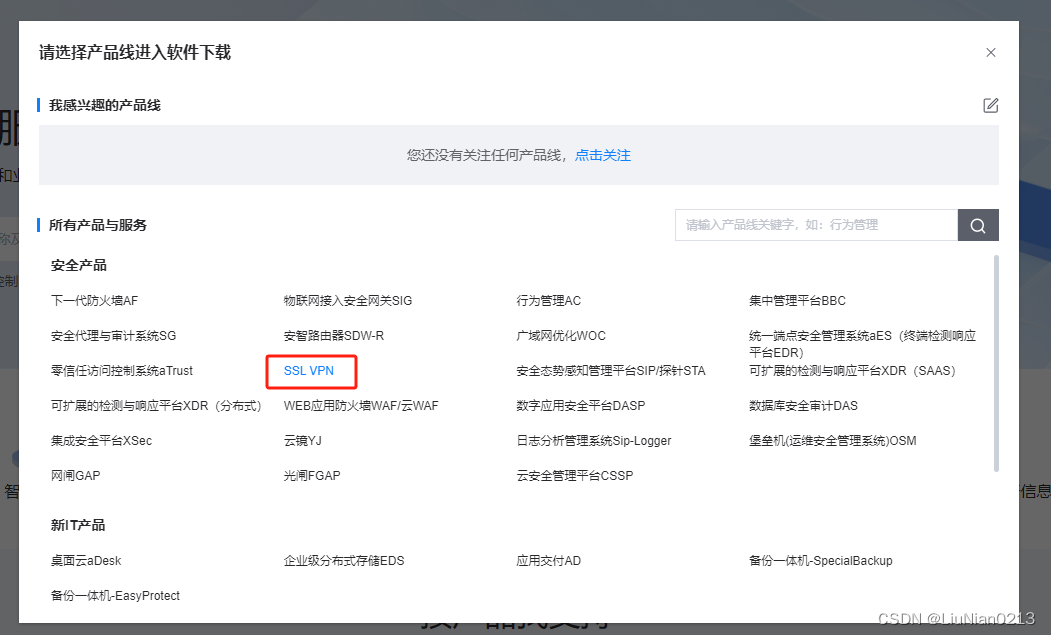
Task: Select 堡垒机(运维安全管理系统)OSM
Action: 832,441
